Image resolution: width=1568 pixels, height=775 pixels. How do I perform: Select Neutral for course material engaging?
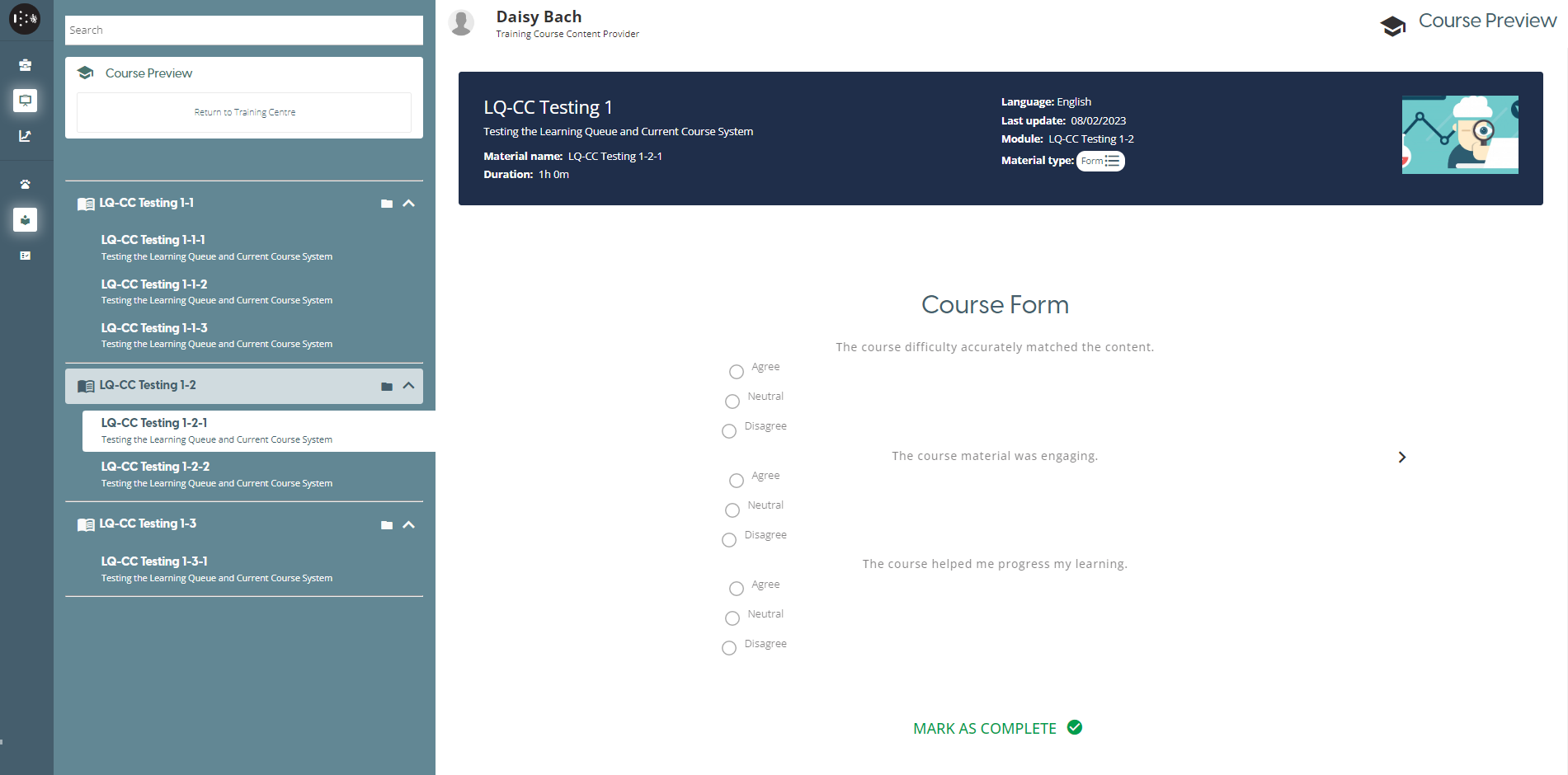point(732,510)
